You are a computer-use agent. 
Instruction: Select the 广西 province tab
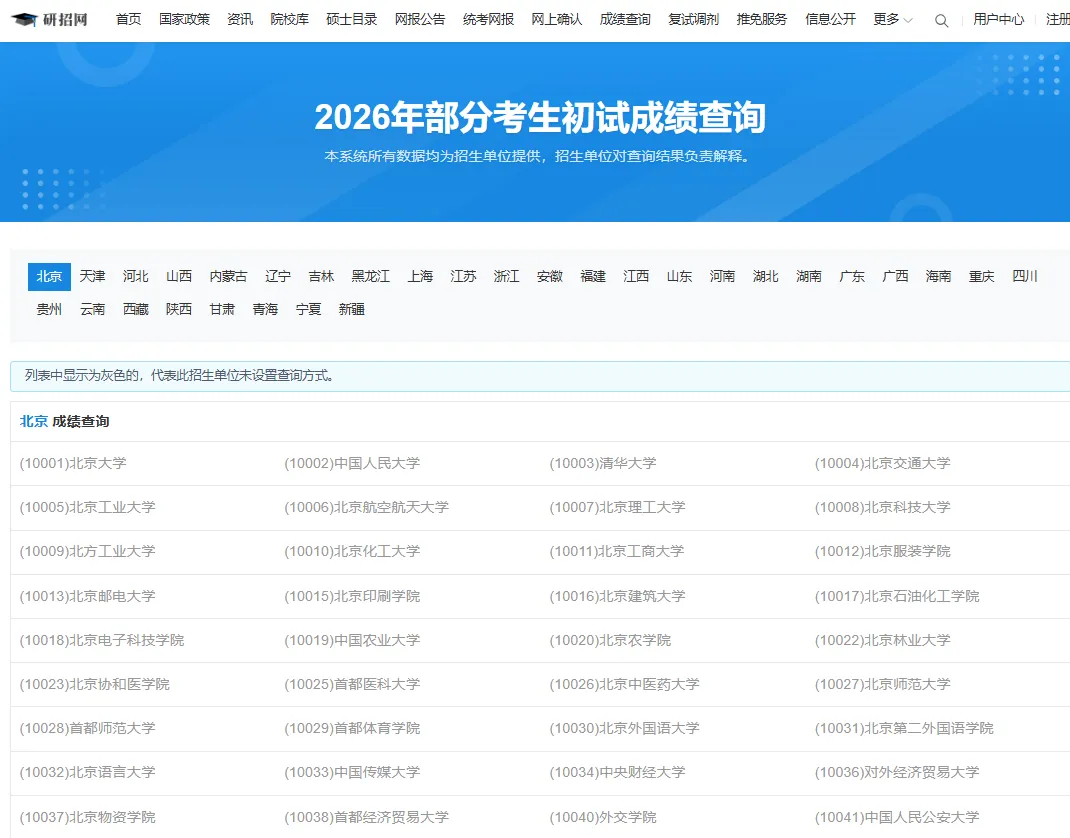(895, 276)
